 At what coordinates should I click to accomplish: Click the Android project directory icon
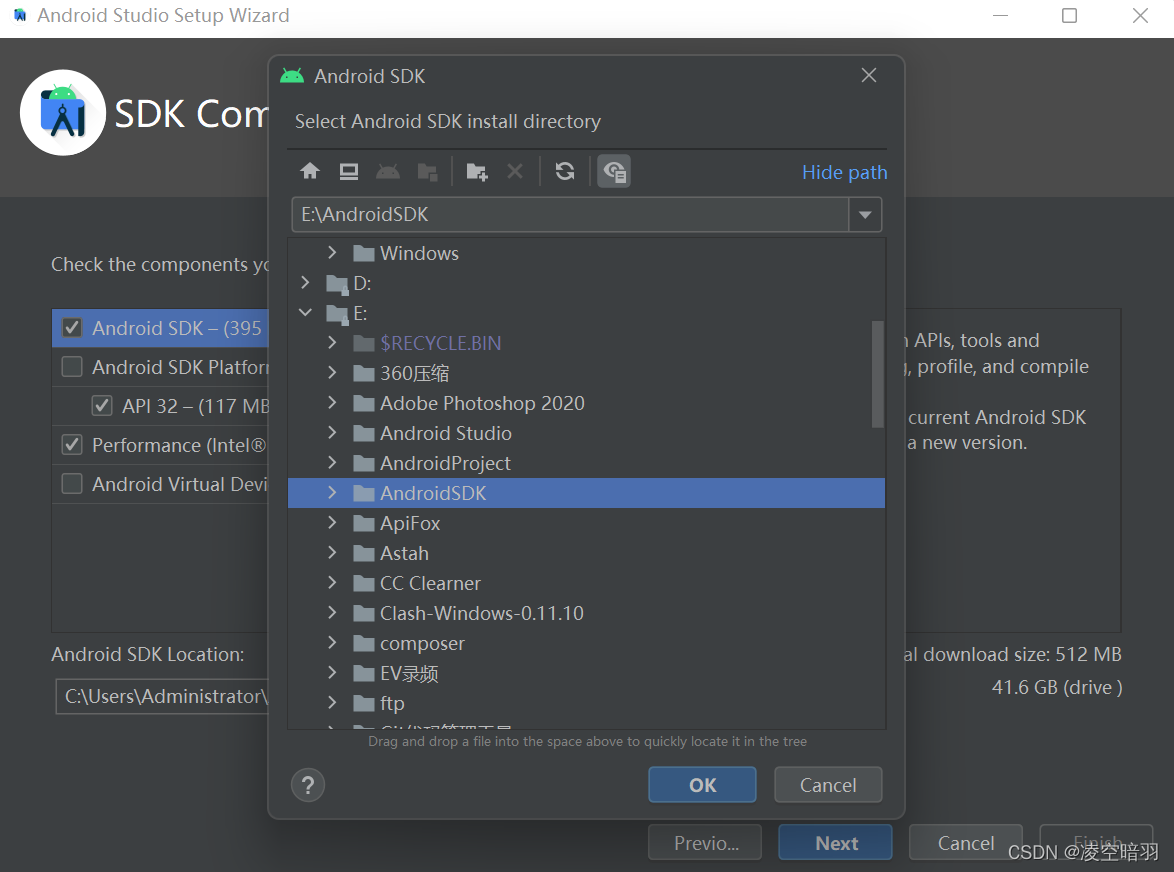pos(388,171)
